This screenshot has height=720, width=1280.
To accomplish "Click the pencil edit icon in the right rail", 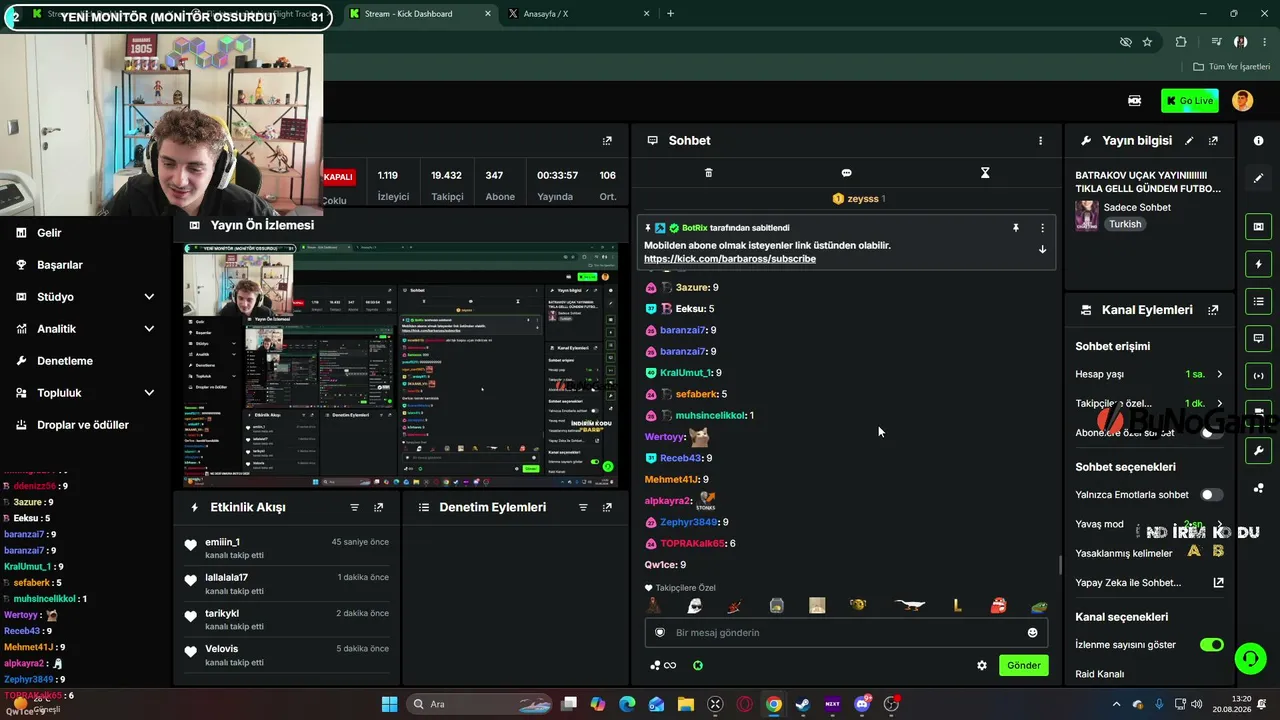I will 1258,178.
